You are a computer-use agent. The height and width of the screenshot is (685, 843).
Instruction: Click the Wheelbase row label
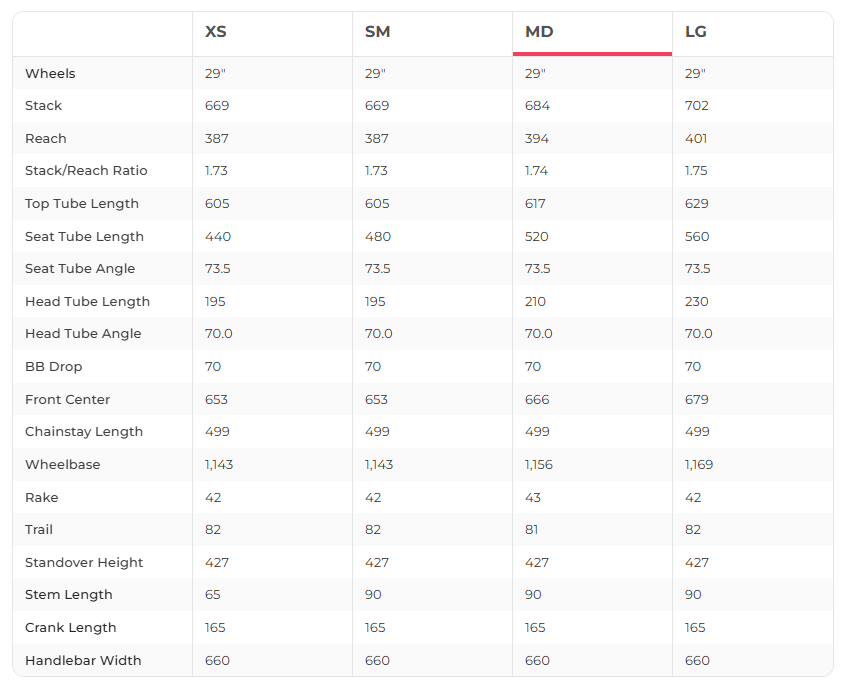(x=63, y=465)
